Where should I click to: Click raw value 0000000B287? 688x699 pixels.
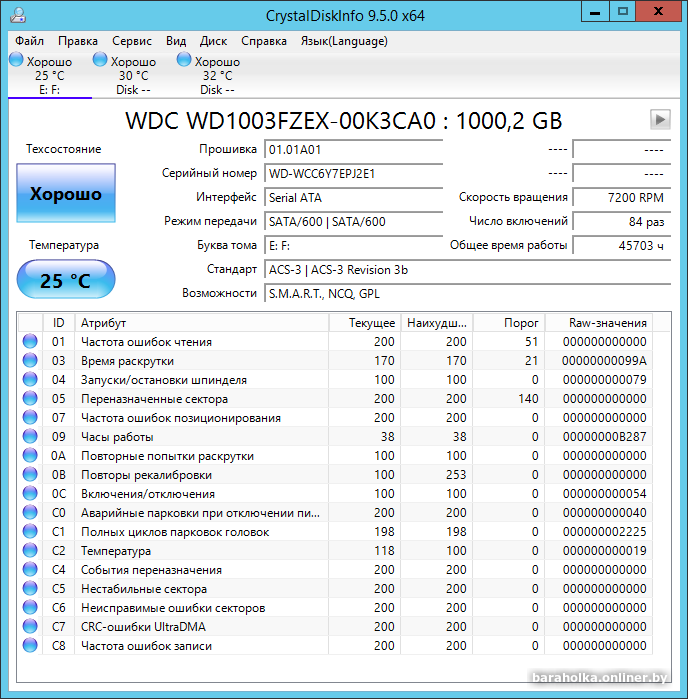click(x=604, y=437)
